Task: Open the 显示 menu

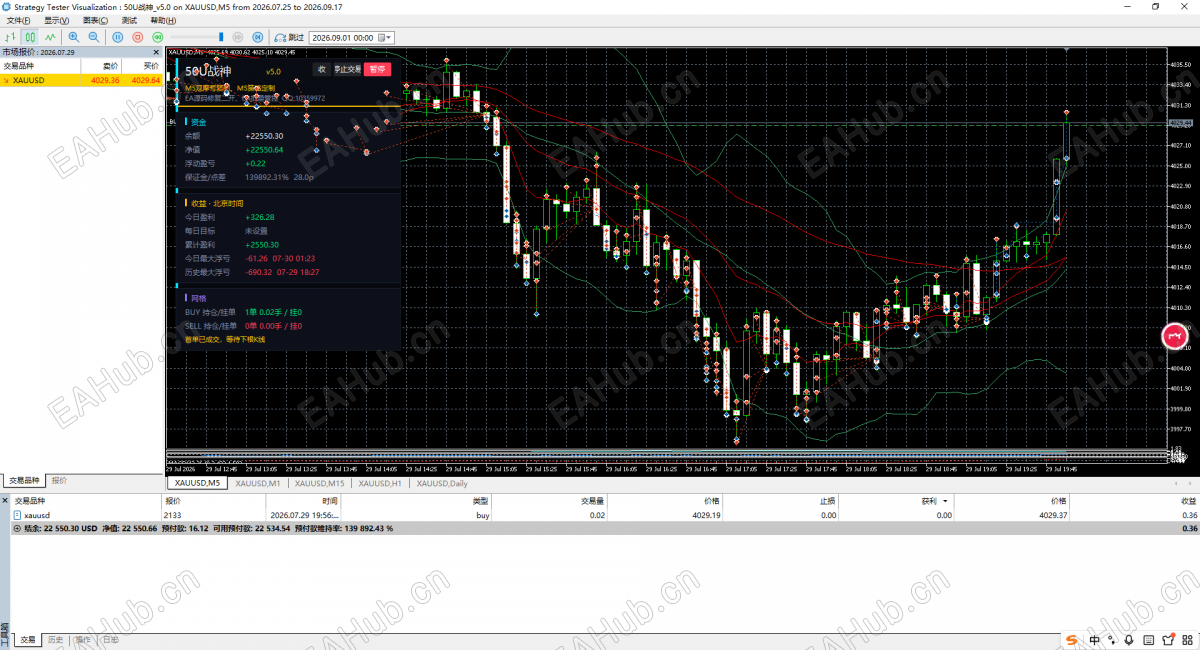Action: click(56, 20)
